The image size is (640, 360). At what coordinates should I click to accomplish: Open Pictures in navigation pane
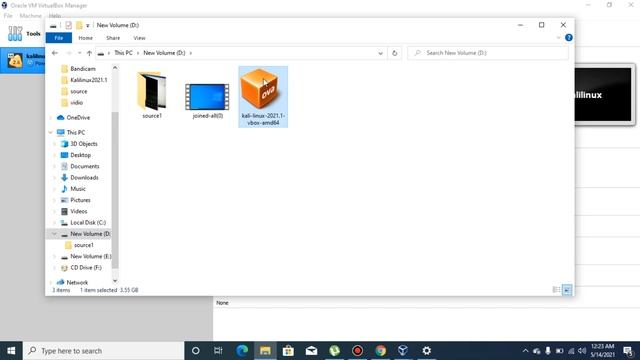(x=80, y=200)
